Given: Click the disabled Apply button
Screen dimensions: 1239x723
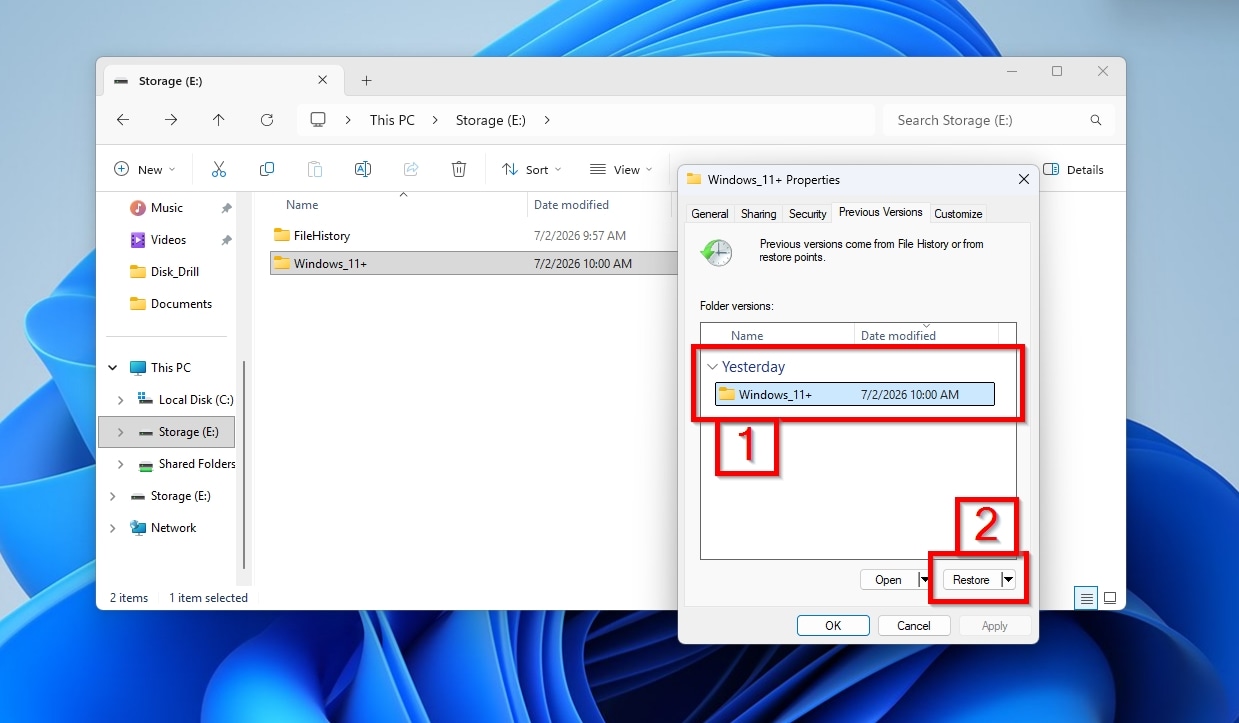Looking at the screenshot, I should tap(995, 625).
